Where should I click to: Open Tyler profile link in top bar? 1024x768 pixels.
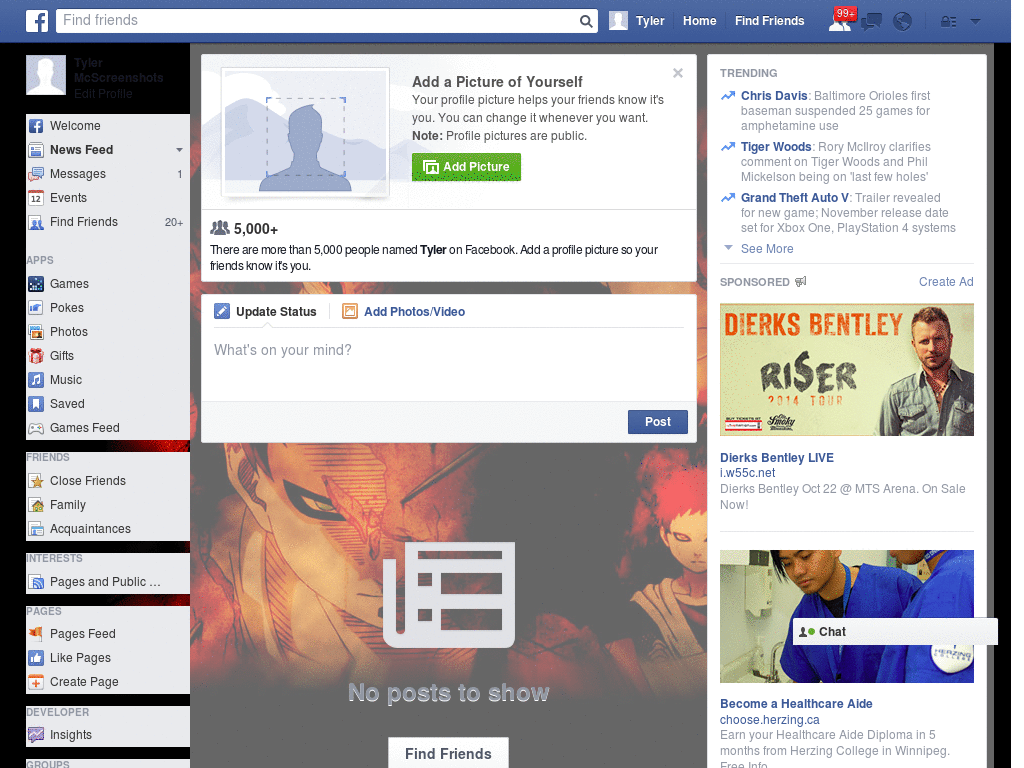pyautogui.click(x=650, y=21)
